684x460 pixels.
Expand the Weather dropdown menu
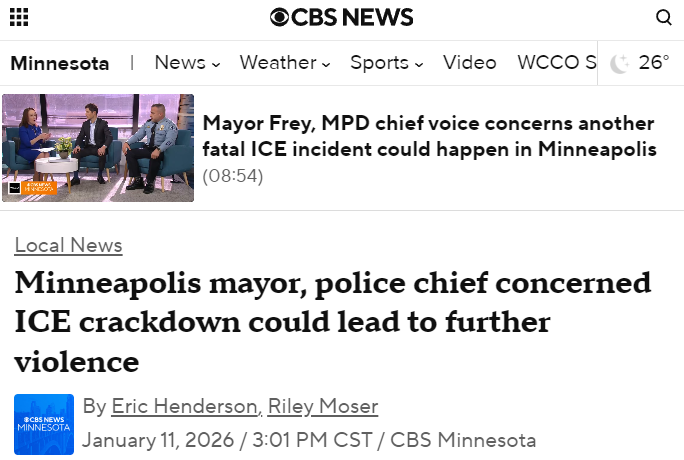click(x=285, y=63)
